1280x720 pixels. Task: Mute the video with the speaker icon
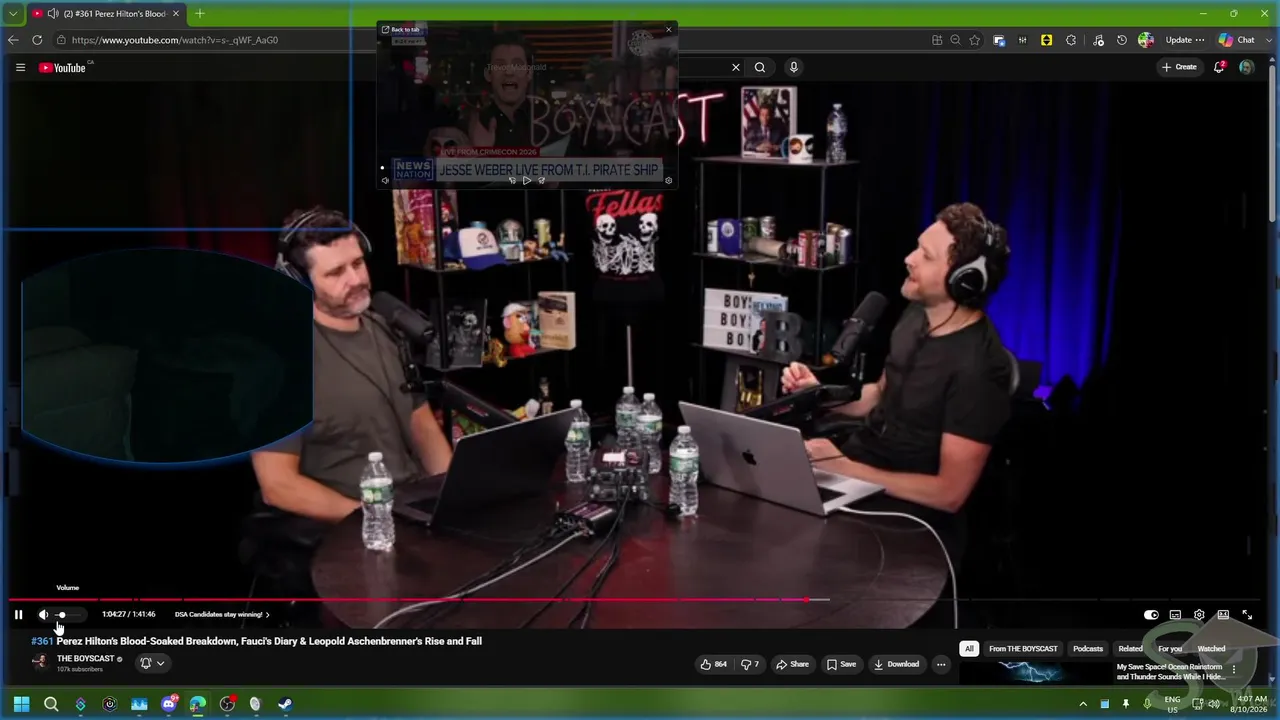(x=43, y=615)
